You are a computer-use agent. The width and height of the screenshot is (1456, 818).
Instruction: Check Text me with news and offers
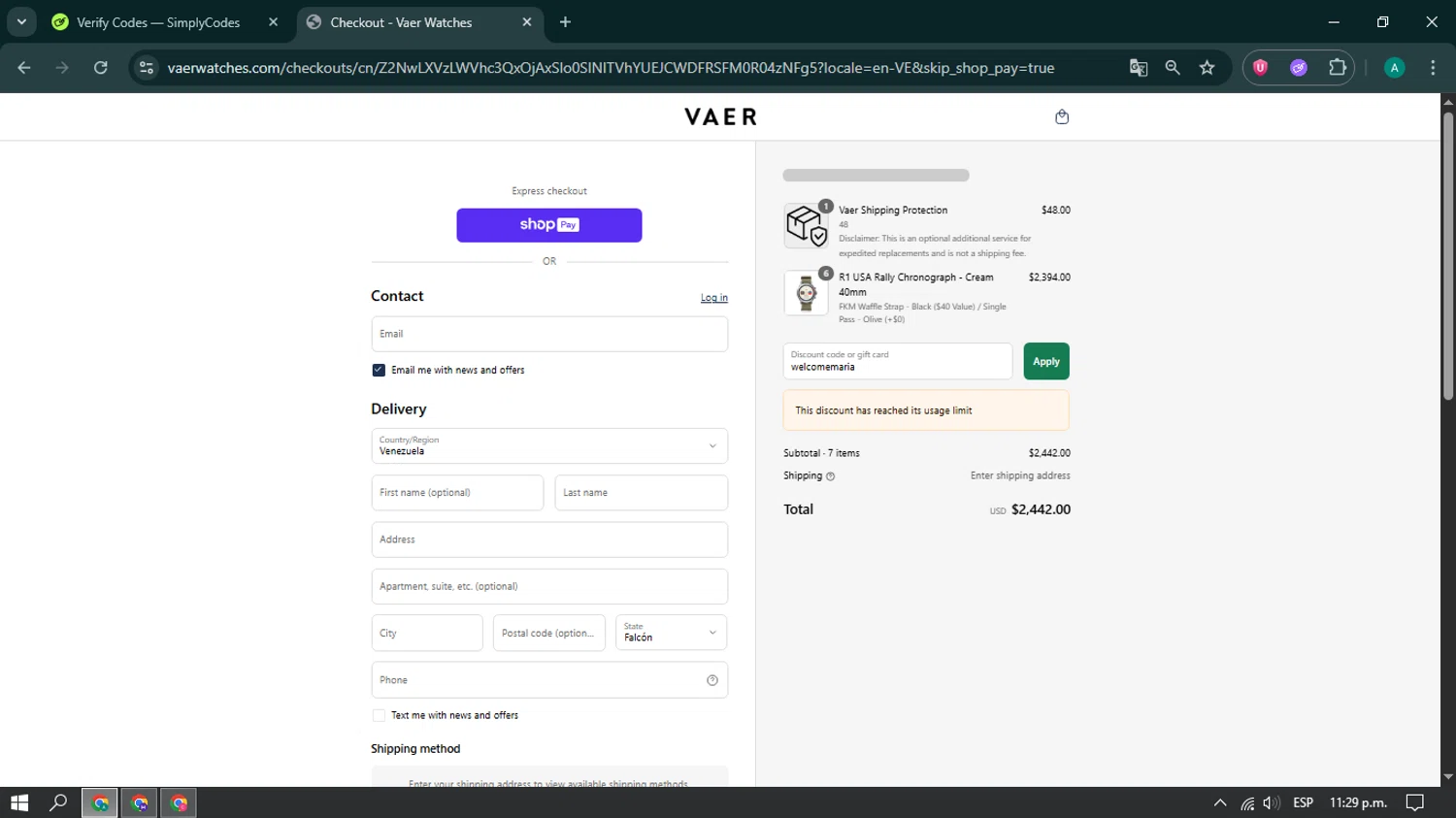pos(379,715)
